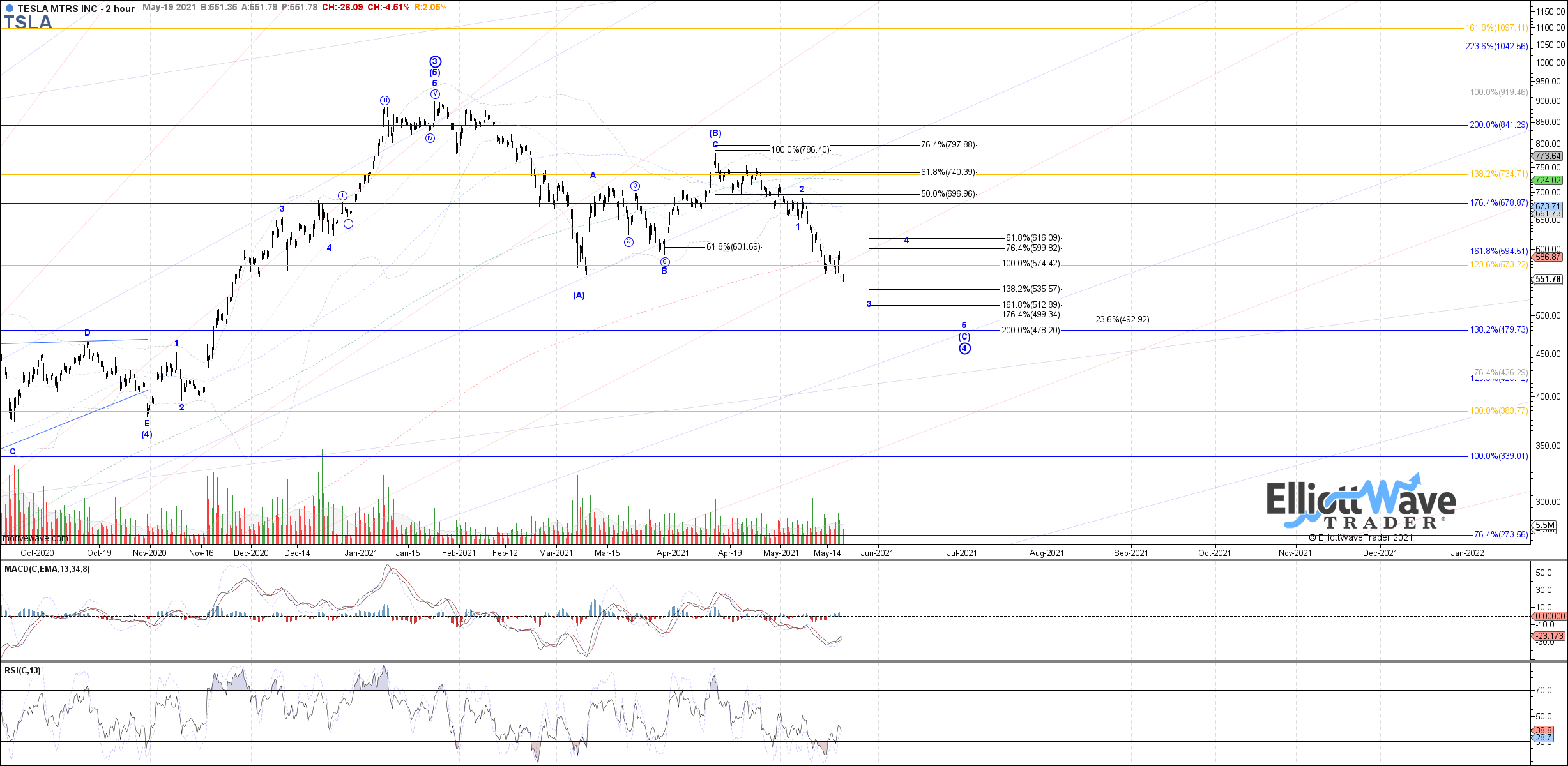Click the blue dot icon beside TESLA MTRS INC
This screenshot has height=766, width=1568.
(x=9, y=8)
